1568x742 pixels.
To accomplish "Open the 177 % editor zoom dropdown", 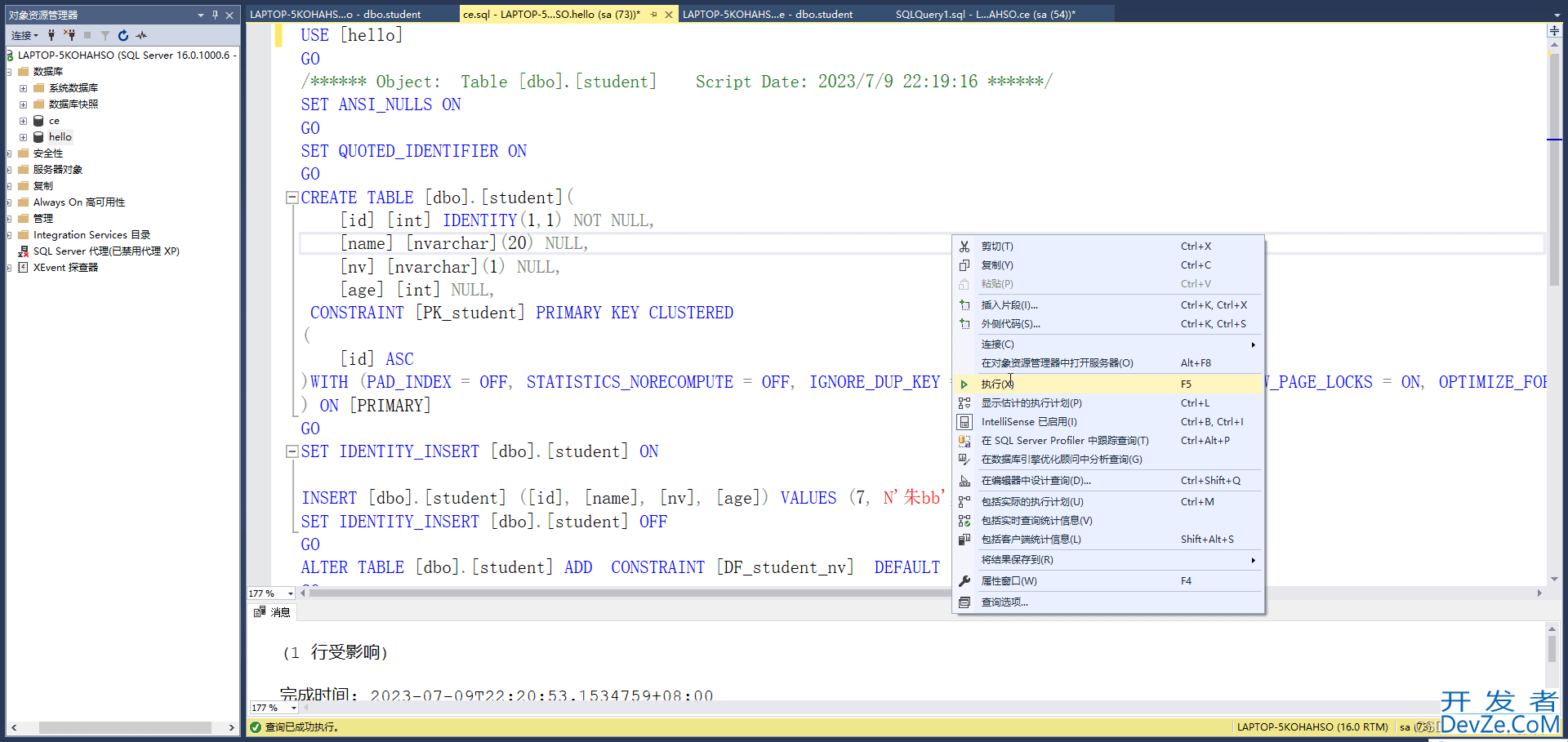I will tap(291, 593).
